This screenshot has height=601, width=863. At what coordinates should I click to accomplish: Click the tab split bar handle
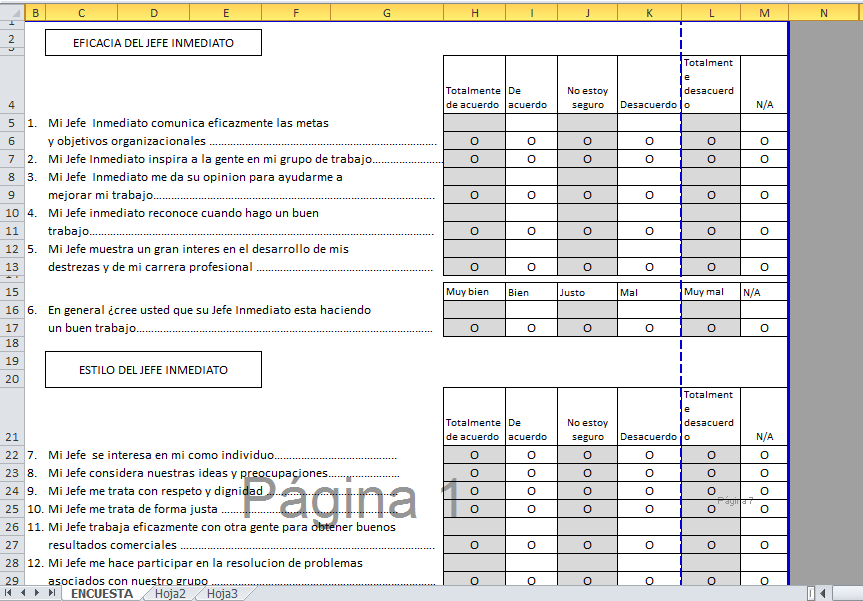point(811,593)
